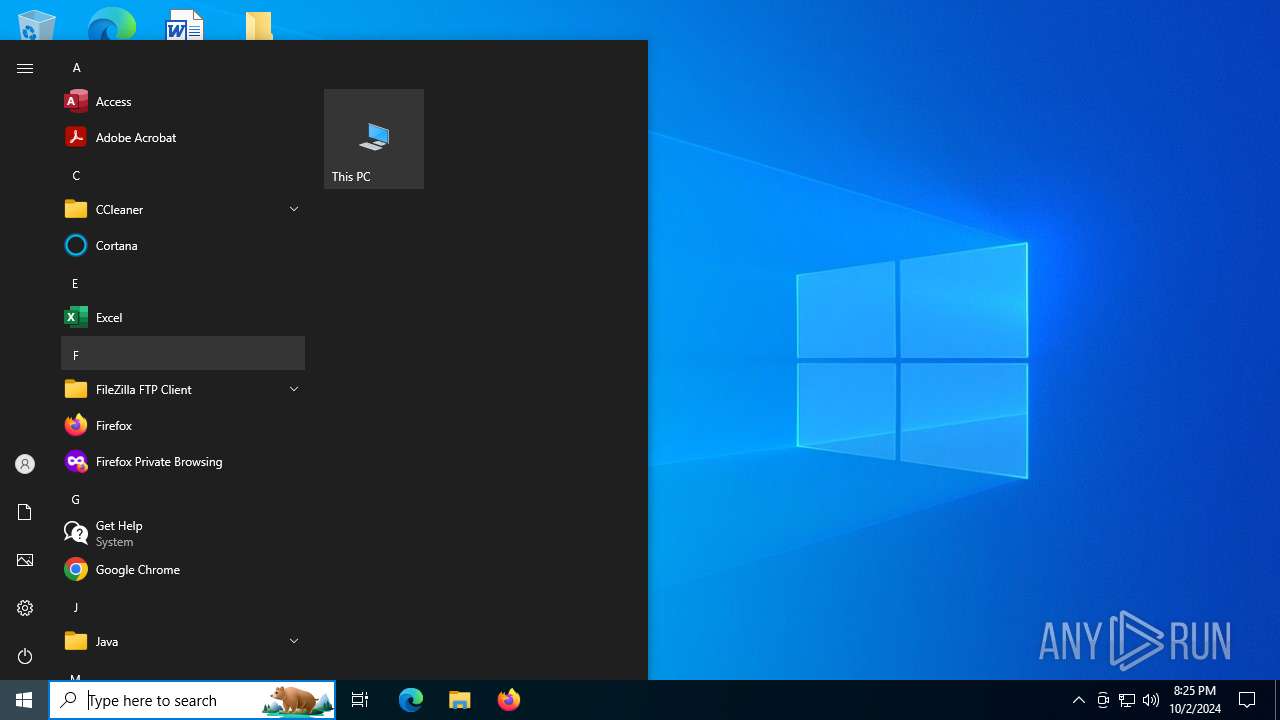Expand the CCleaner folder chevron
The width and height of the screenshot is (1280, 720).
click(294, 209)
